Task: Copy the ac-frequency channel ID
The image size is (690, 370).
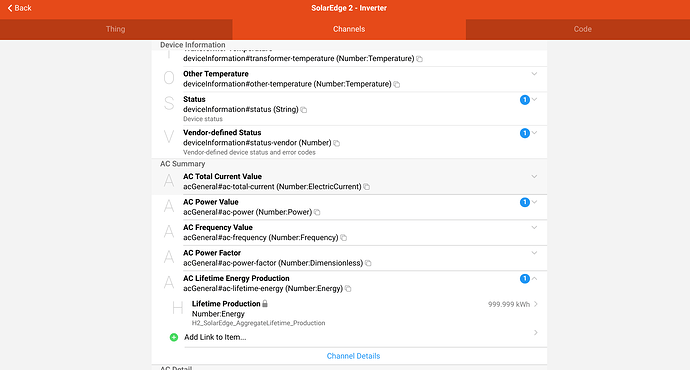Action: [x=344, y=238]
